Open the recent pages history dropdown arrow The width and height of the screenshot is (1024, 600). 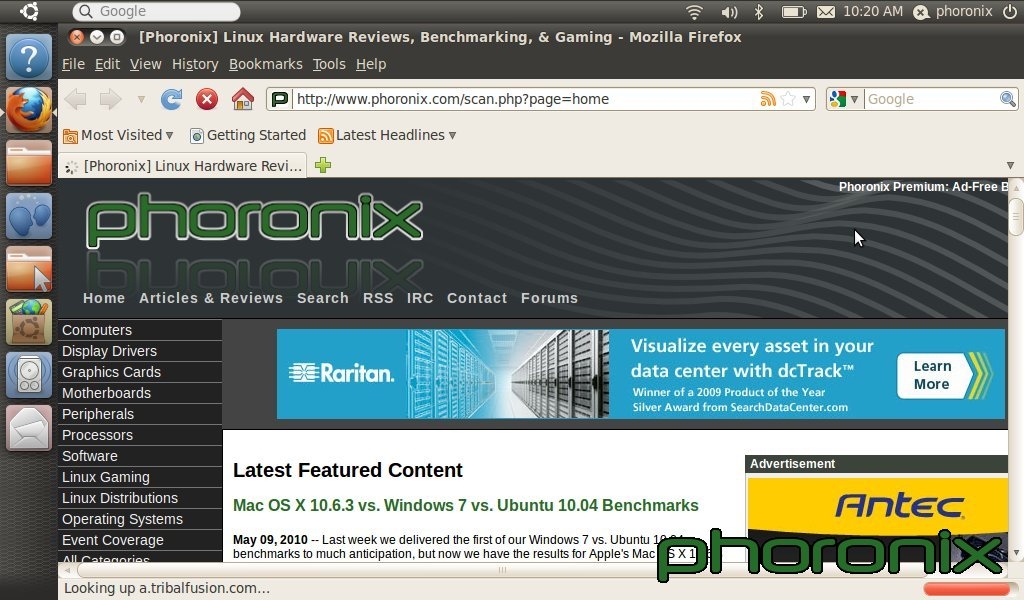141,99
